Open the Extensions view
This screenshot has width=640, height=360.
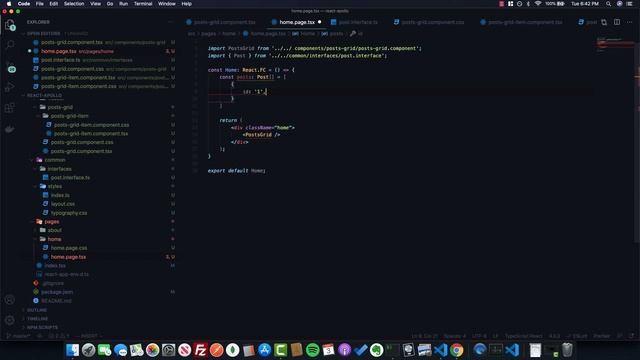[x=10, y=108]
